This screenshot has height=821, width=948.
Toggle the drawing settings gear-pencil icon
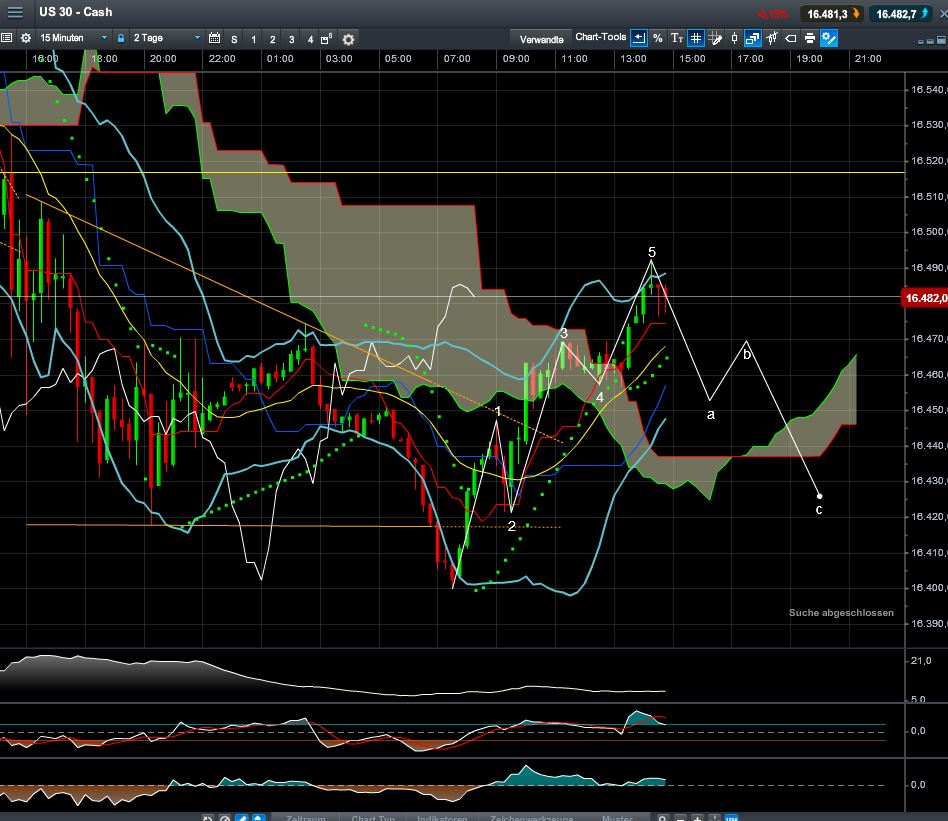[x=829, y=38]
